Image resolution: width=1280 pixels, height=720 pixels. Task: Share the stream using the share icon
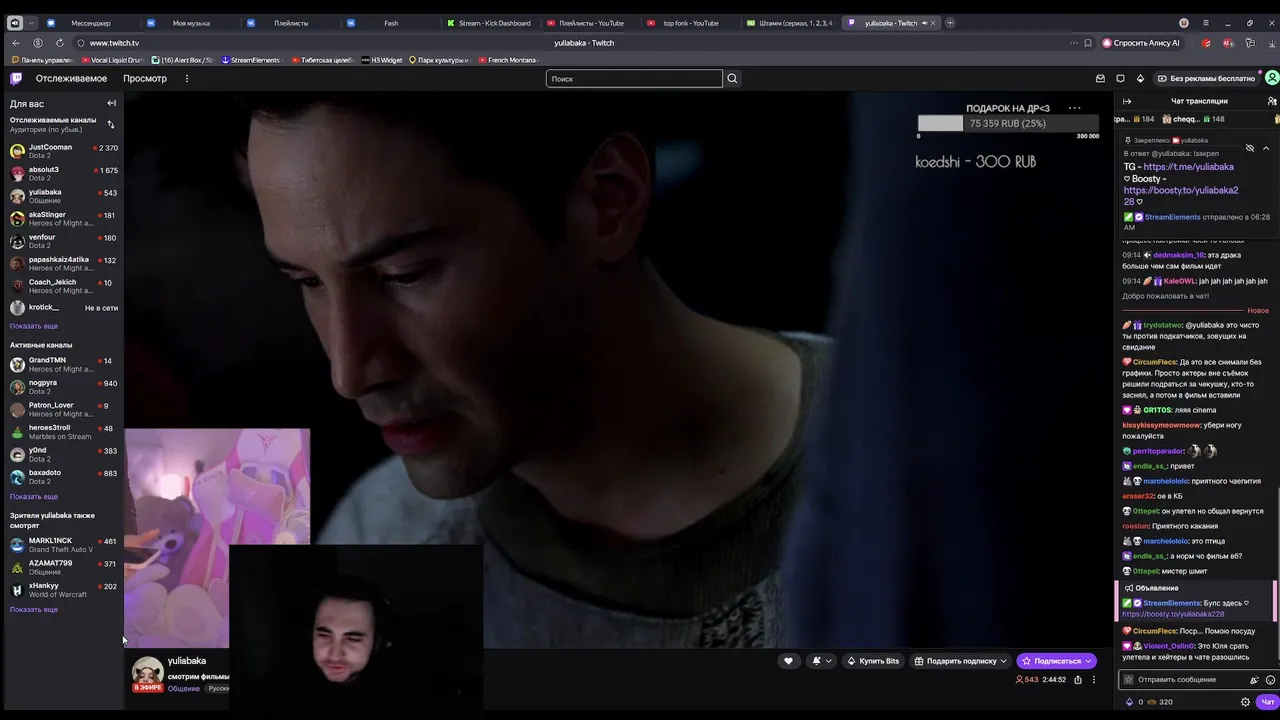[1077, 680]
